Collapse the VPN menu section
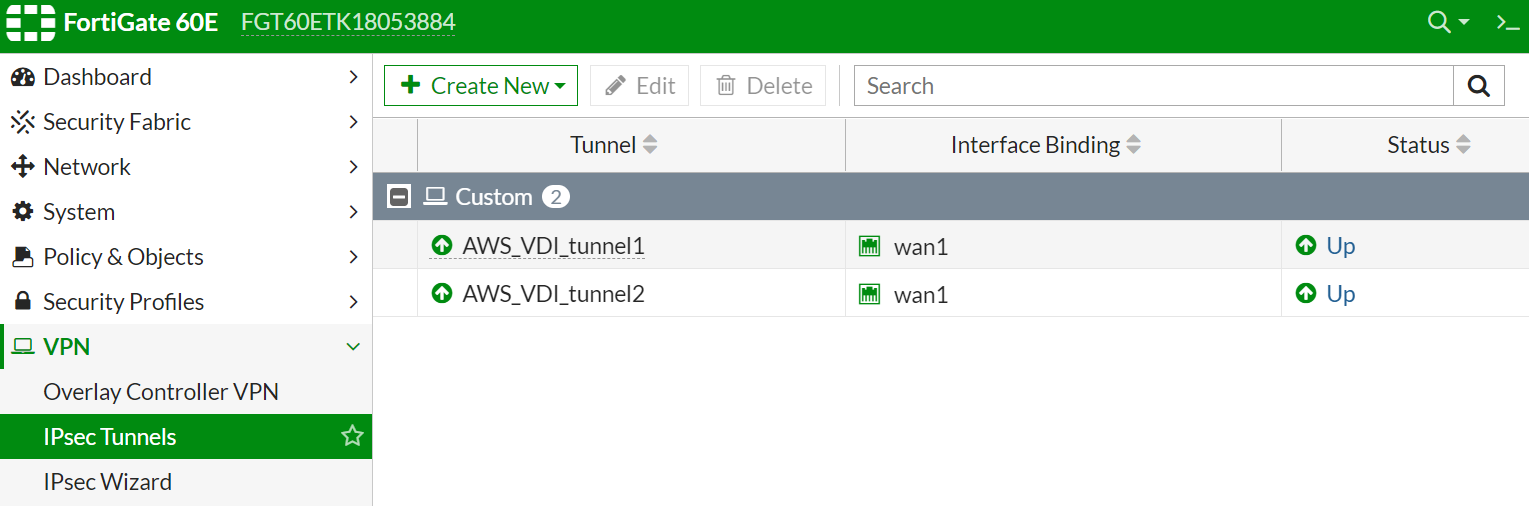 (353, 347)
